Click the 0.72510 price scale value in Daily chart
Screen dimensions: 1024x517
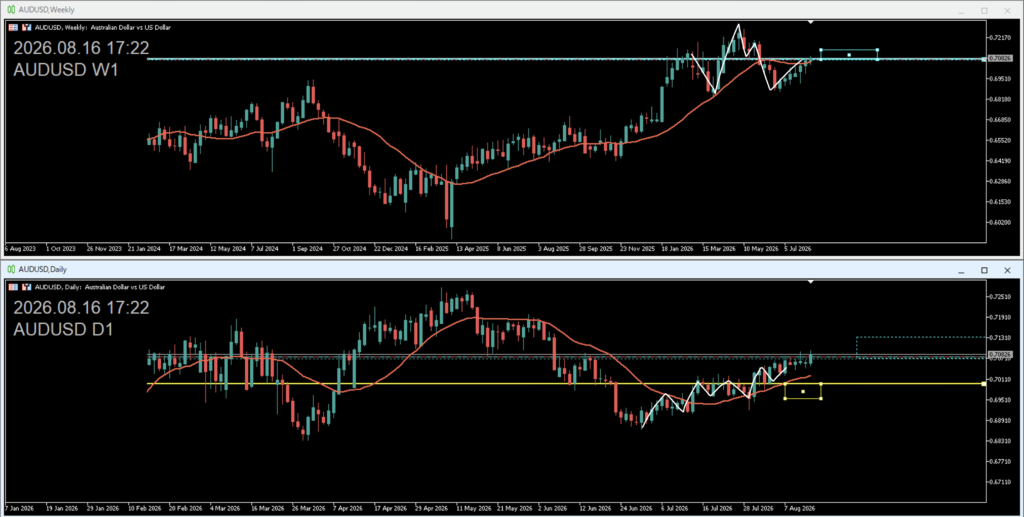pyautogui.click(x=1000, y=296)
